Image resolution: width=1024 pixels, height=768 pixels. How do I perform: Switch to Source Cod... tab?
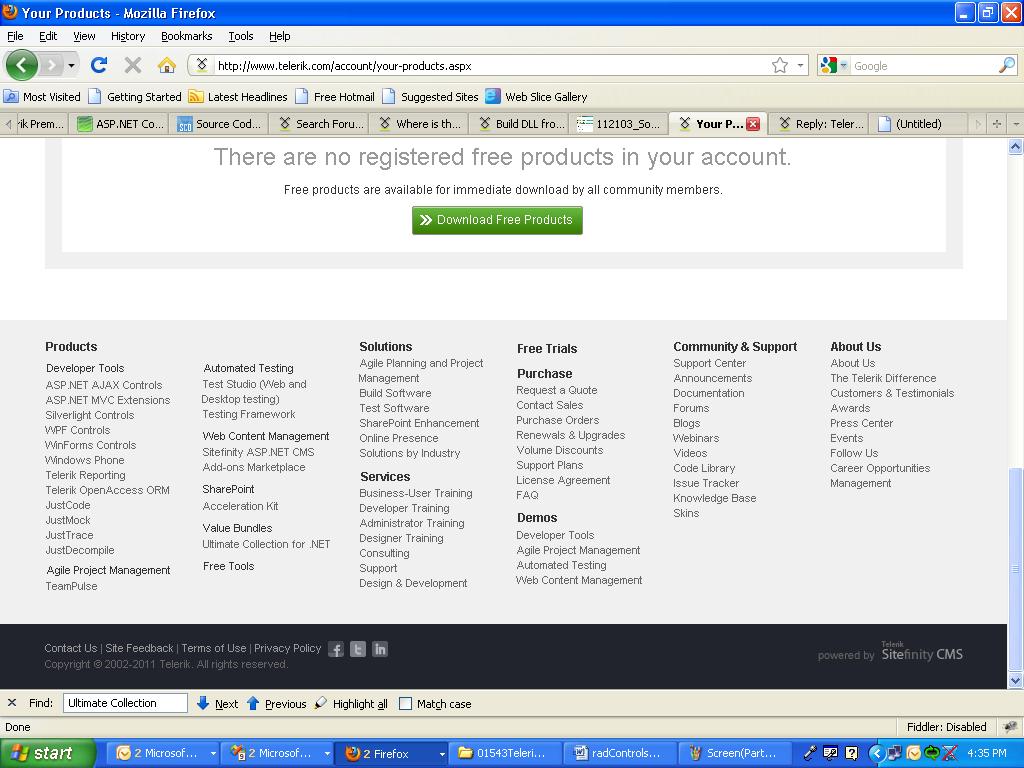pos(220,124)
